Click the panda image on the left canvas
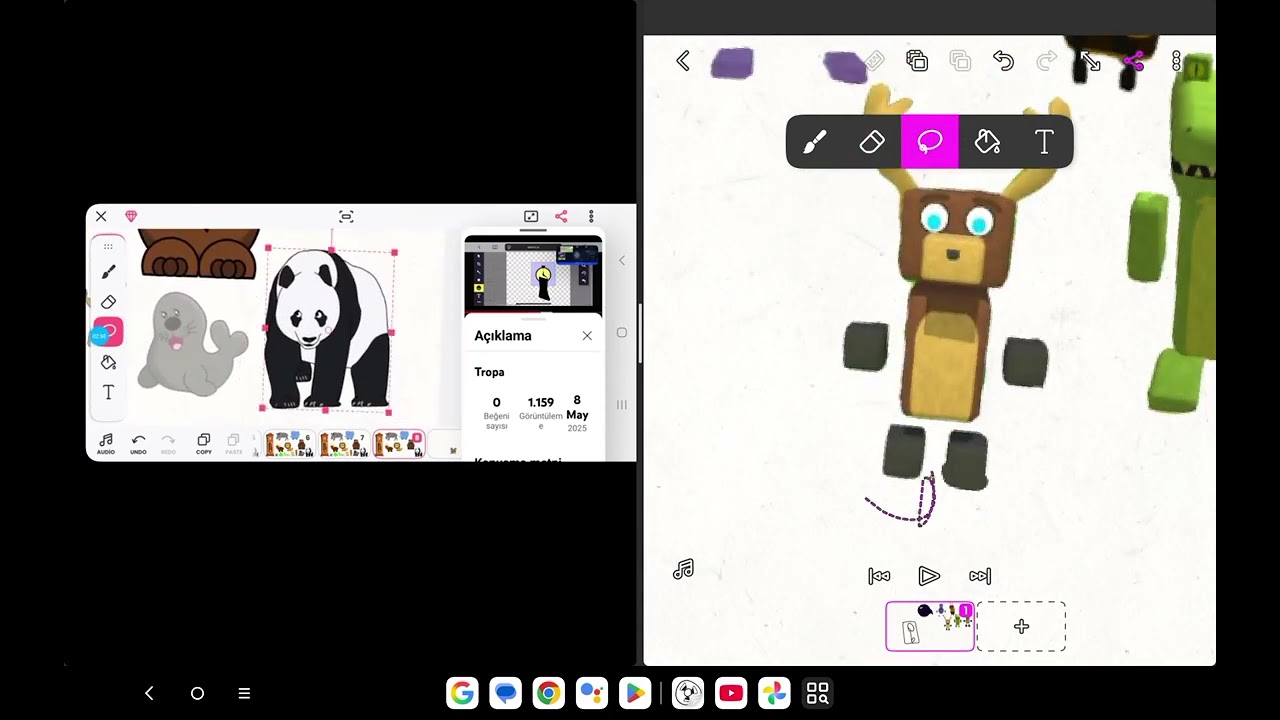 [x=326, y=330]
